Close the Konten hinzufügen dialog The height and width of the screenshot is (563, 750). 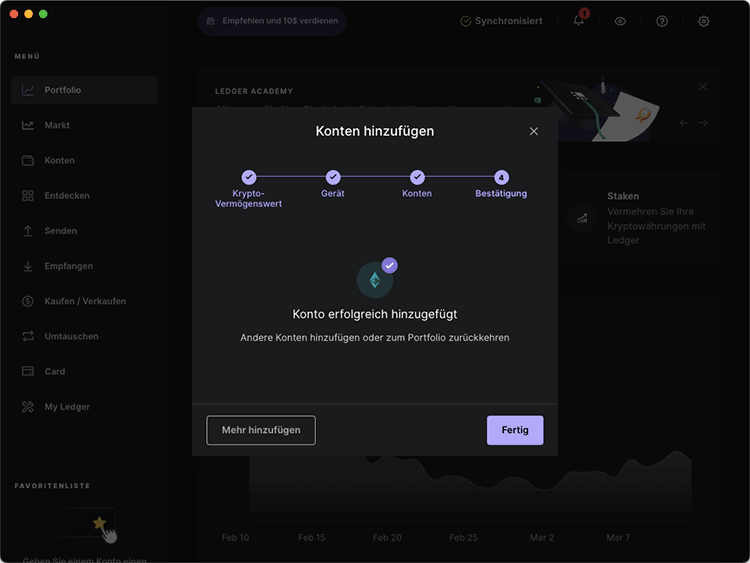tap(534, 131)
